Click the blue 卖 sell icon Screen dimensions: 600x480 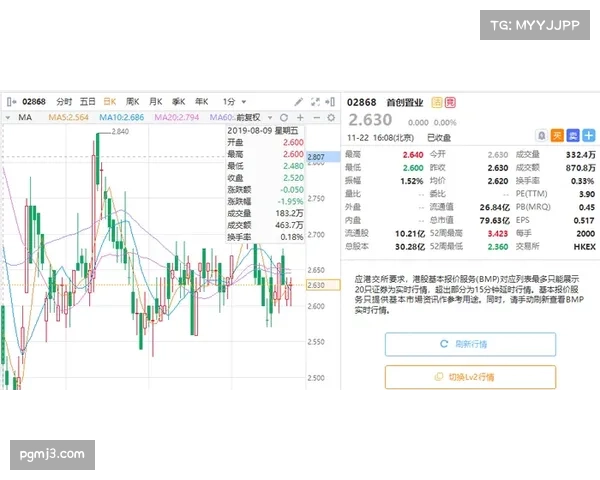click(x=573, y=136)
